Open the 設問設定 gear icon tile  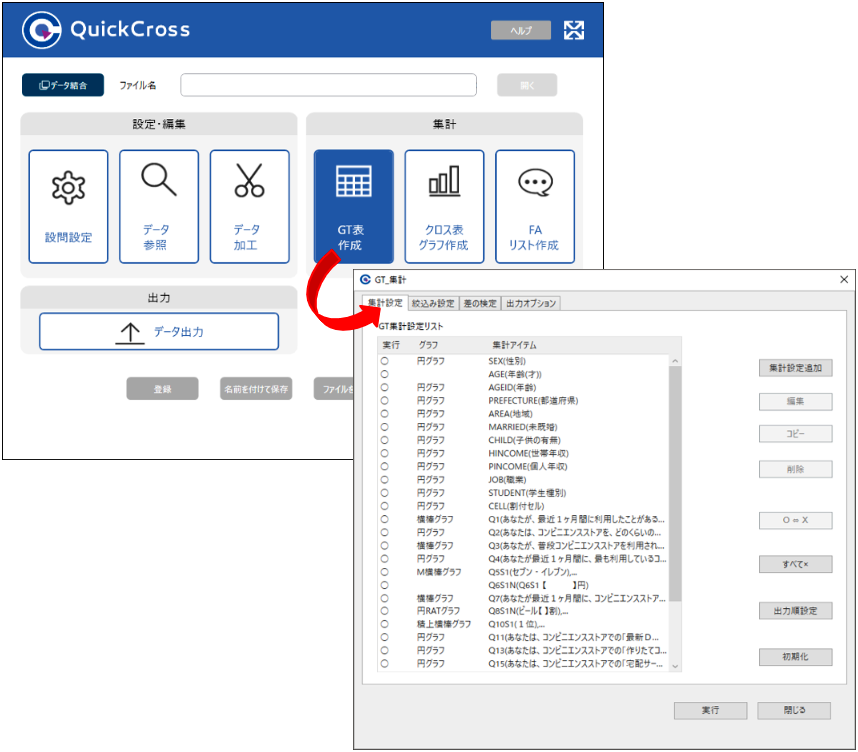pos(68,206)
